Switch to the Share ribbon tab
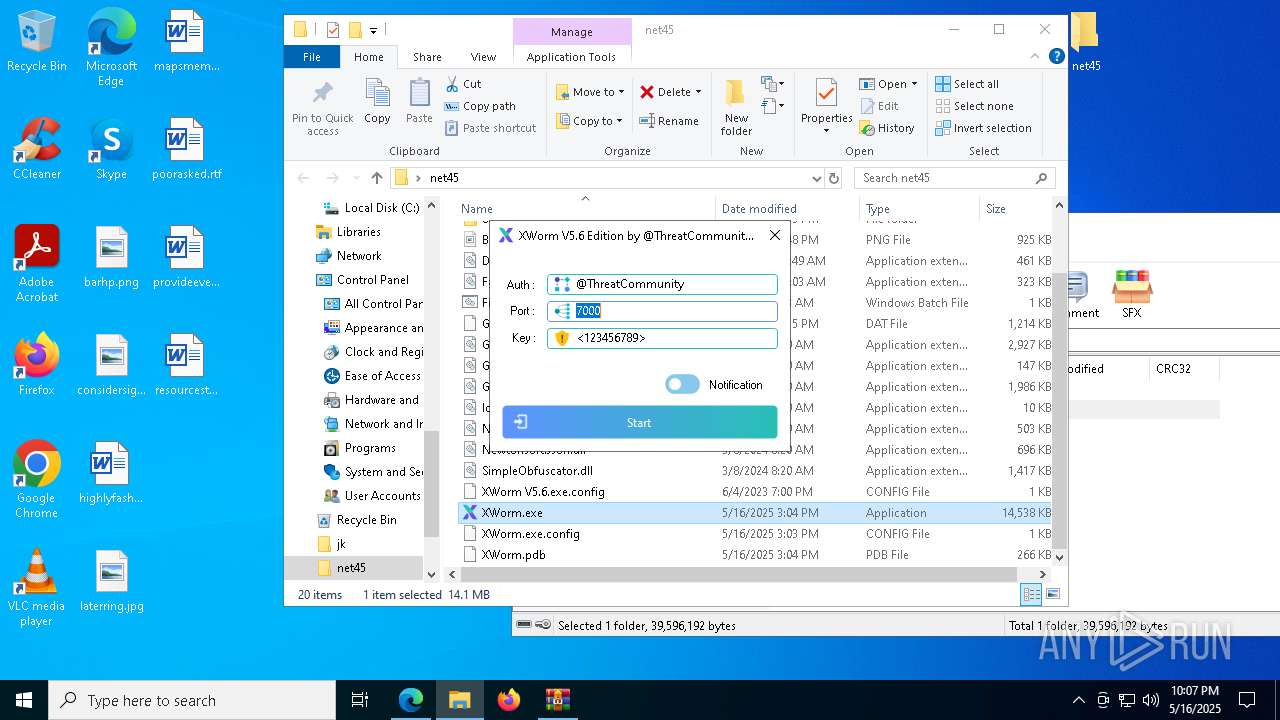Image resolution: width=1280 pixels, height=720 pixels. [x=427, y=57]
